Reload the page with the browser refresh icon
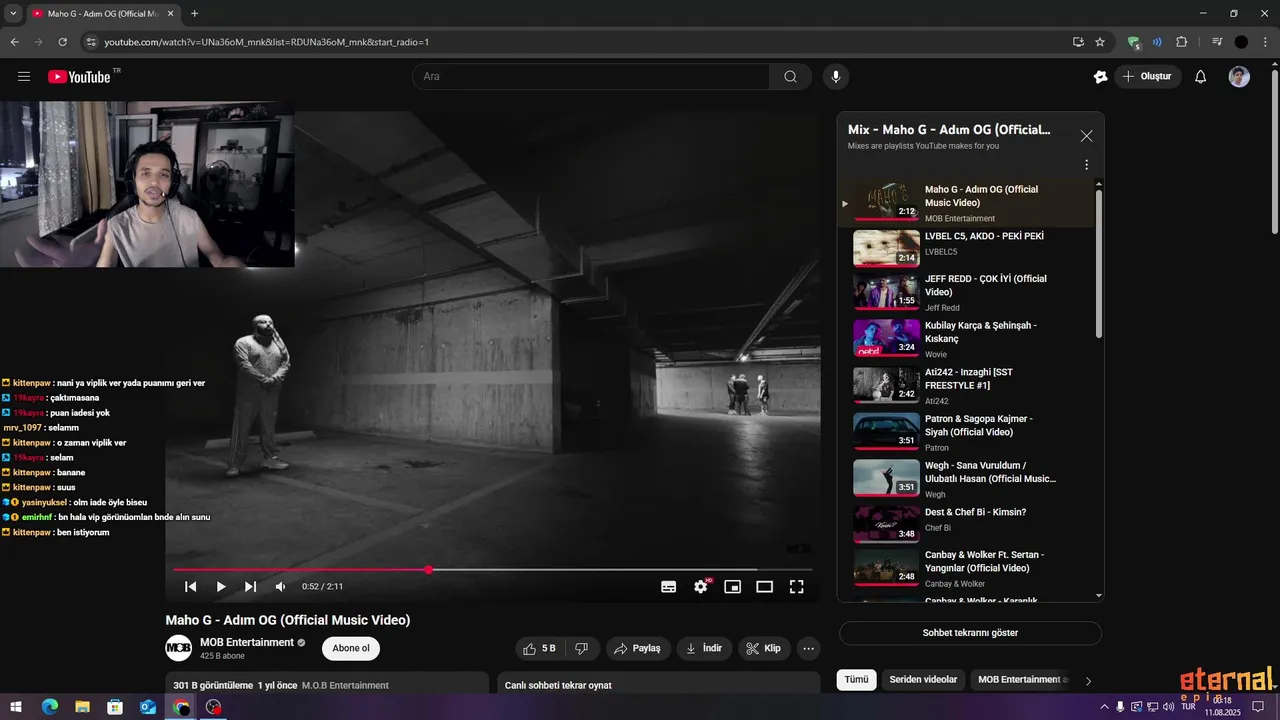Screen dimensions: 1280x720 (62, 42)
